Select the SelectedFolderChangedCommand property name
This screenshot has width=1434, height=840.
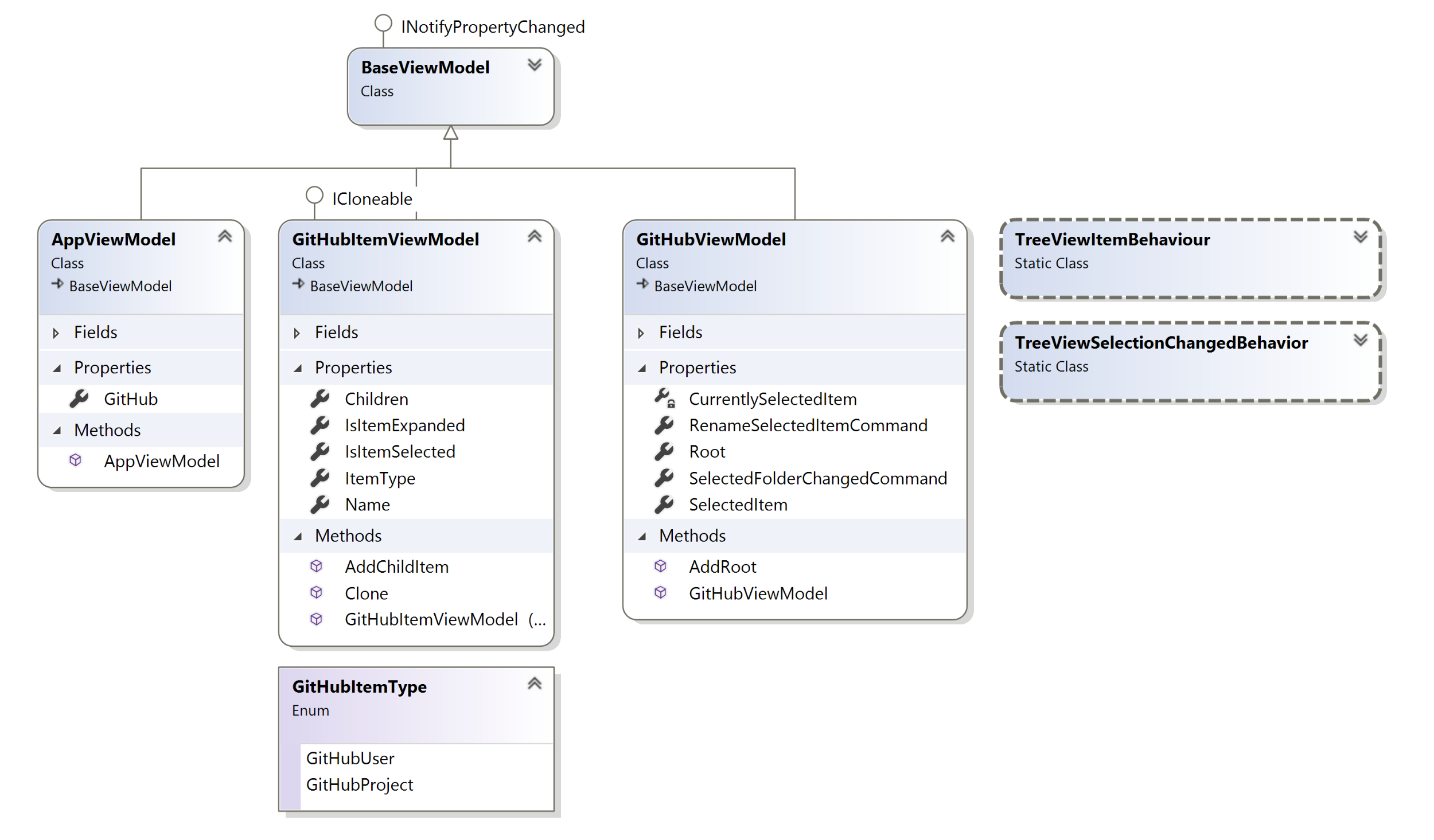[818, 479]
